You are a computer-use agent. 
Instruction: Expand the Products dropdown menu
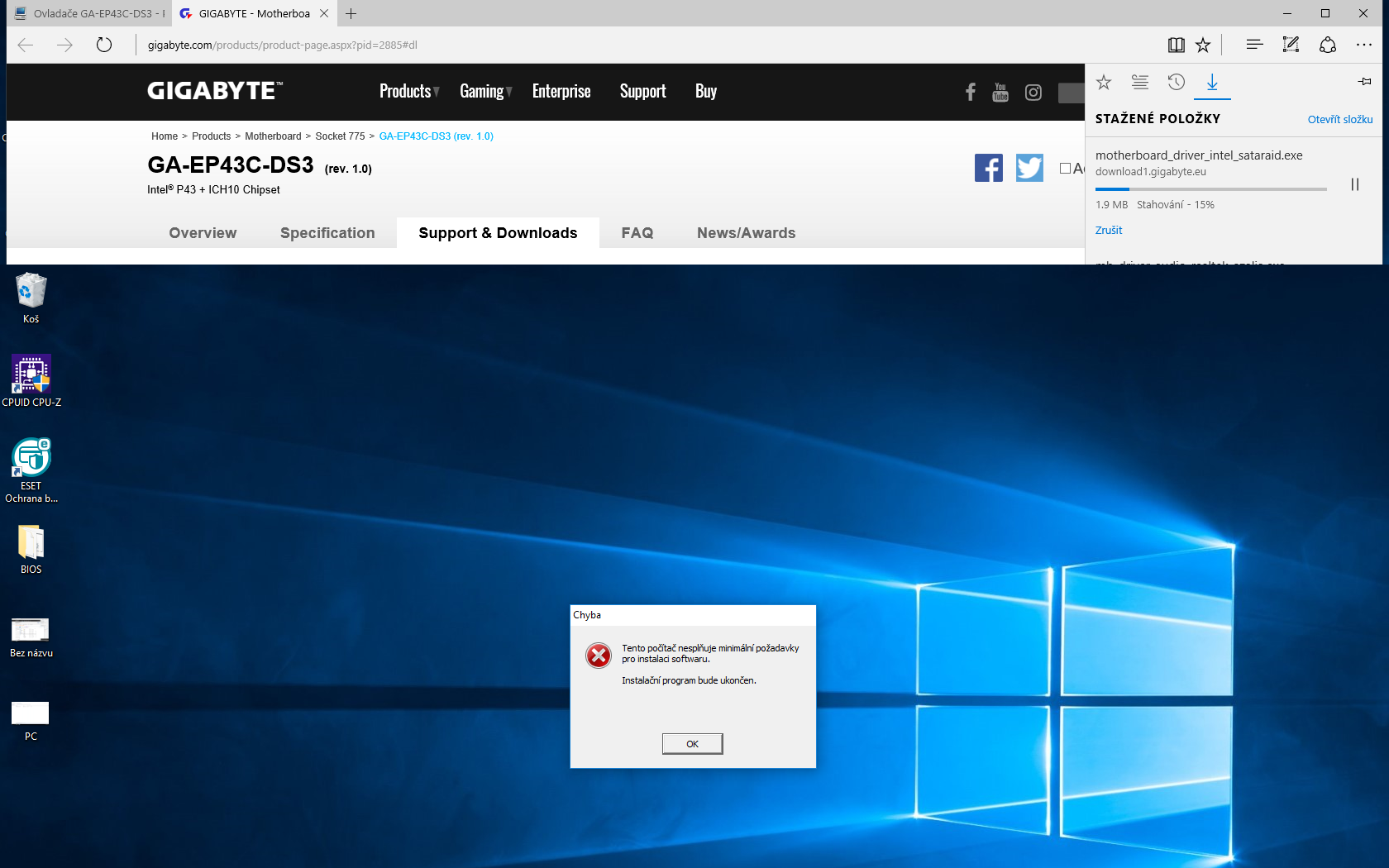tap(408, 92)
